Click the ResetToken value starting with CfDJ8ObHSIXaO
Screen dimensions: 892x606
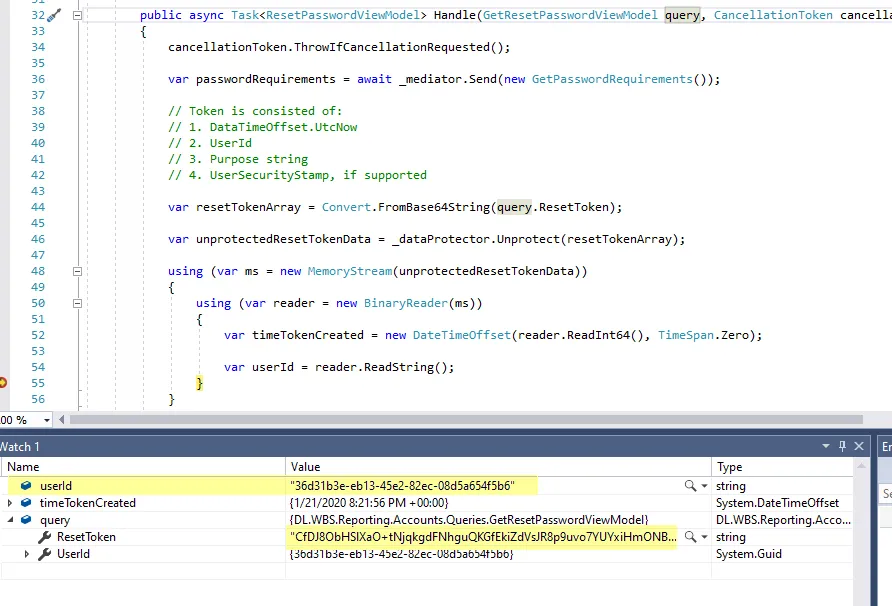pos(484,537)
